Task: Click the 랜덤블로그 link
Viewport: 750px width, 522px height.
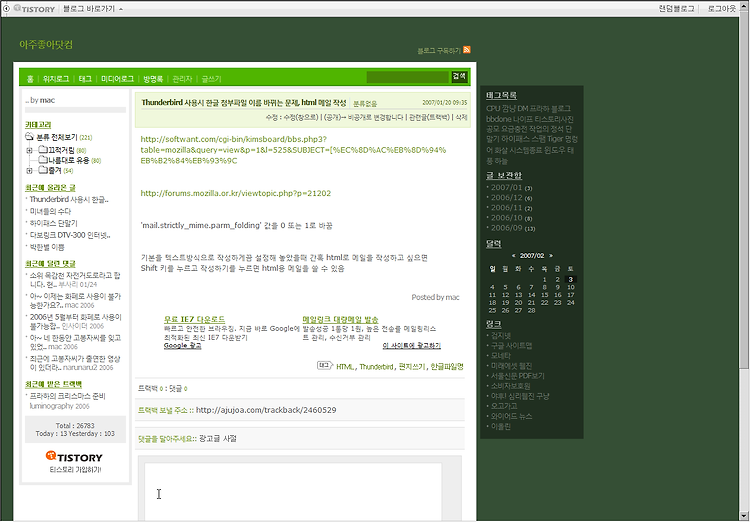Action: pos(676,9)
